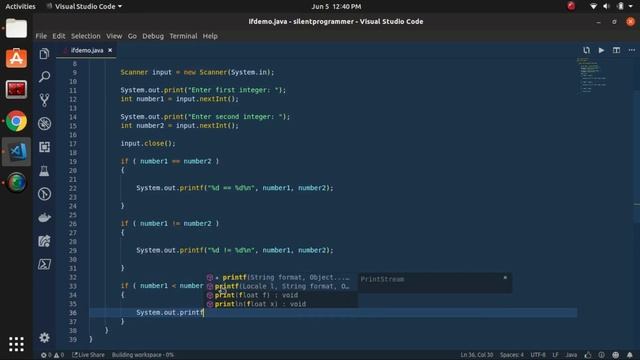Choose printf(Locale l, String format) suggestion
This screenshot has width=640, height=360.
coord(281,287)
